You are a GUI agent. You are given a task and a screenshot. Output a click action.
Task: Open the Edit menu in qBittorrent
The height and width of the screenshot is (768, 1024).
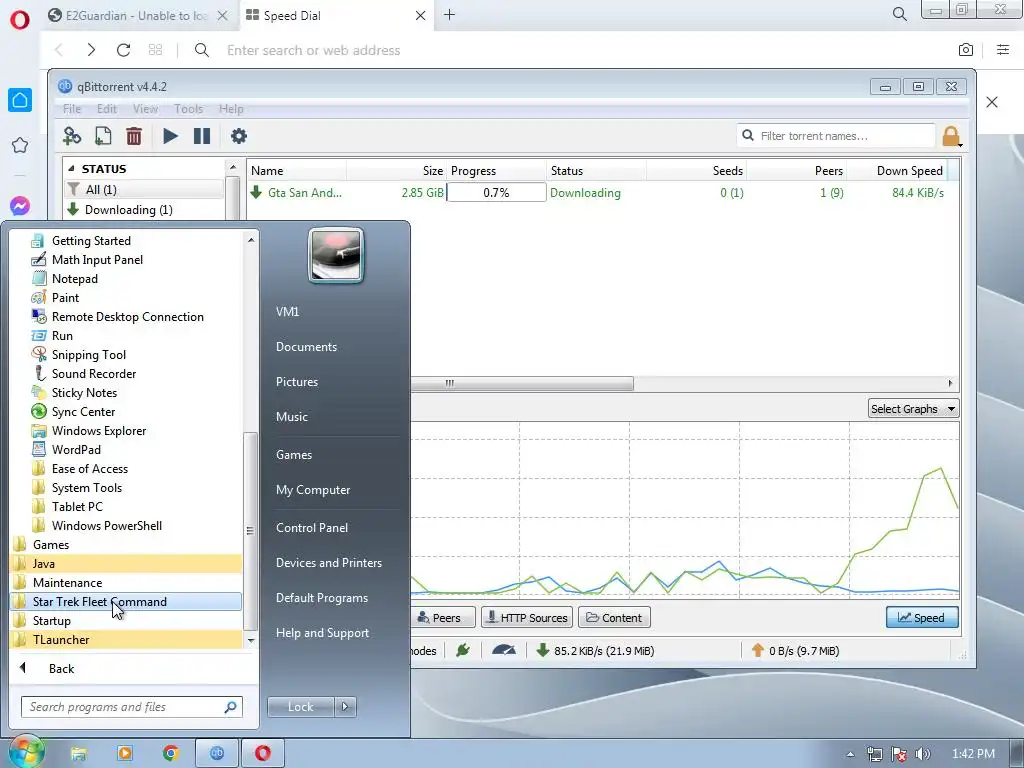pyautogui.click(x=106, y=108)
